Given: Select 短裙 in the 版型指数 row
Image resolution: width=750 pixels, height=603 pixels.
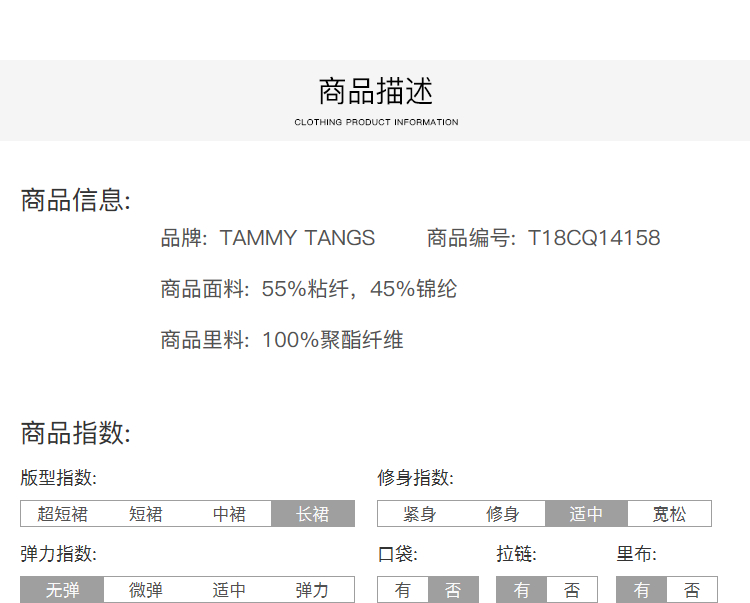Looking at the screenshot, I should (145, 514).
